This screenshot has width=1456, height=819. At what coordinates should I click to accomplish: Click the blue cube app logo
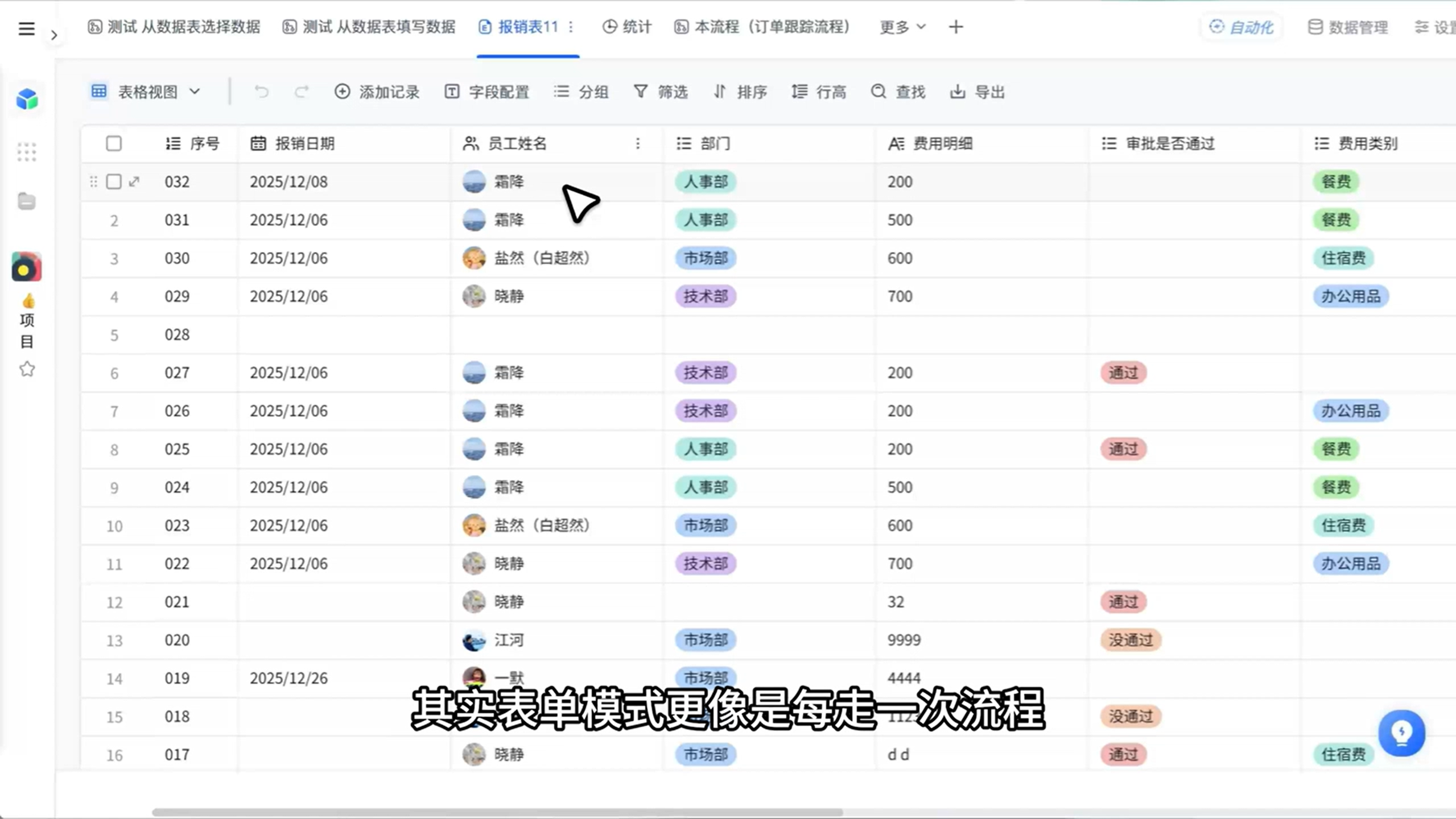coord(27,99)
